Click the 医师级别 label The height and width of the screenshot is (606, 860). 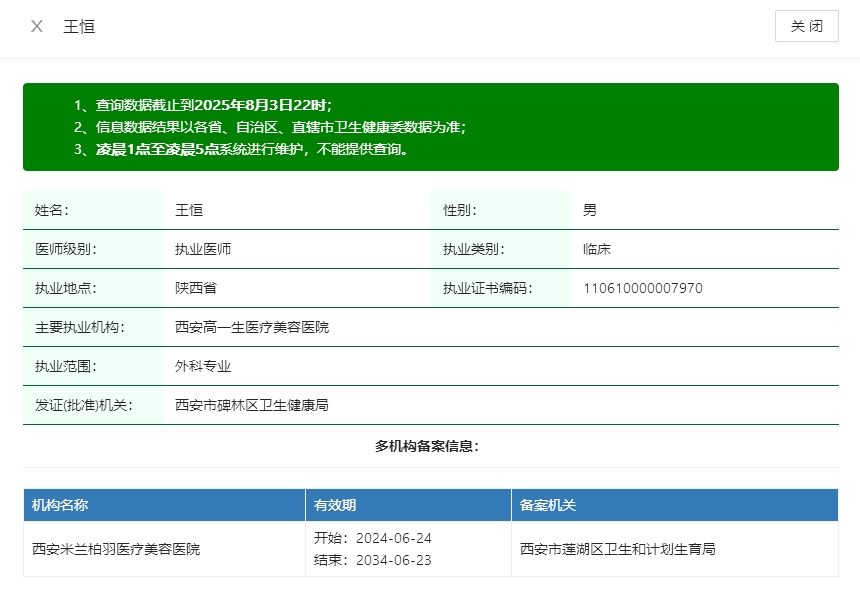click(x=66, y=249)
